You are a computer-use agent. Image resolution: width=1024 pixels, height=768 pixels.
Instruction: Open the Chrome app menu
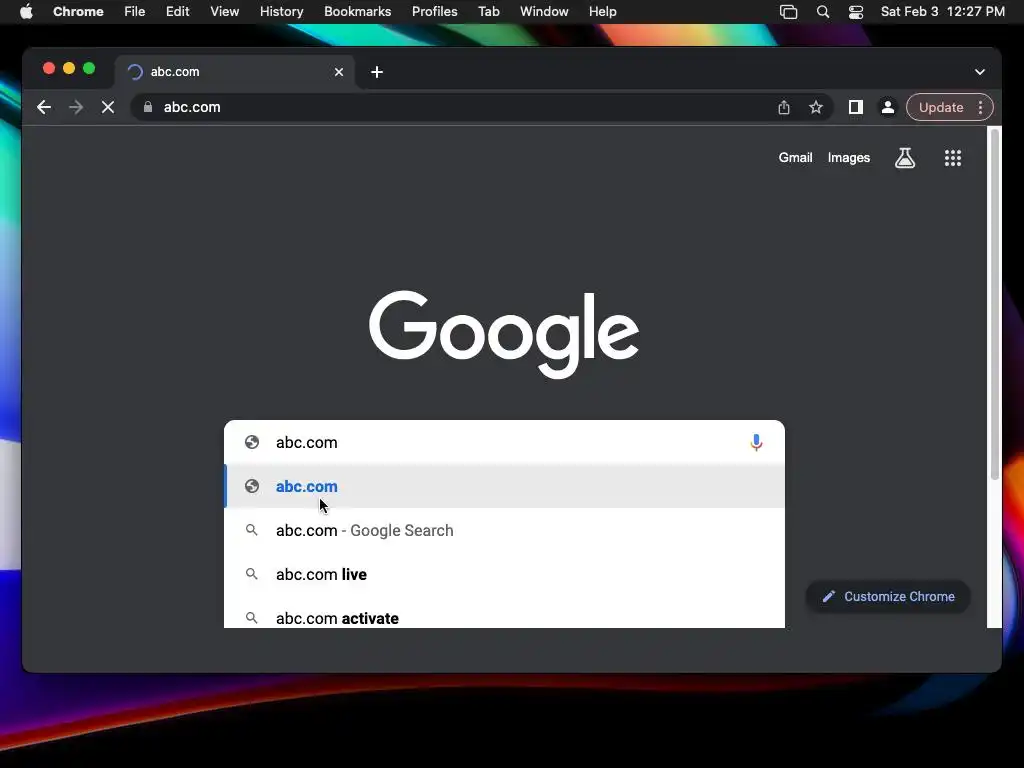click(x=78, y=12)
